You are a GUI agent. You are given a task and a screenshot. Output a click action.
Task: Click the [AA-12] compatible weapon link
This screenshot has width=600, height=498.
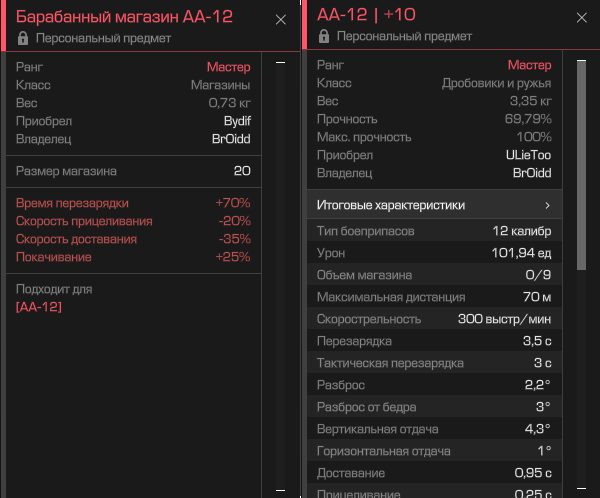(x=39, y=307)
